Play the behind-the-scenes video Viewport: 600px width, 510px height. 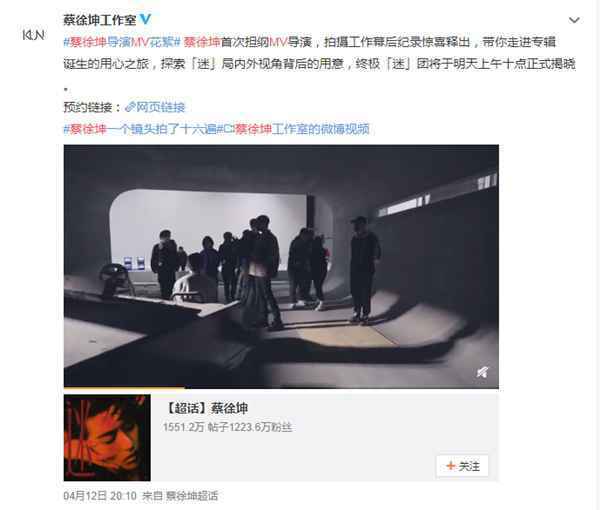281,266
